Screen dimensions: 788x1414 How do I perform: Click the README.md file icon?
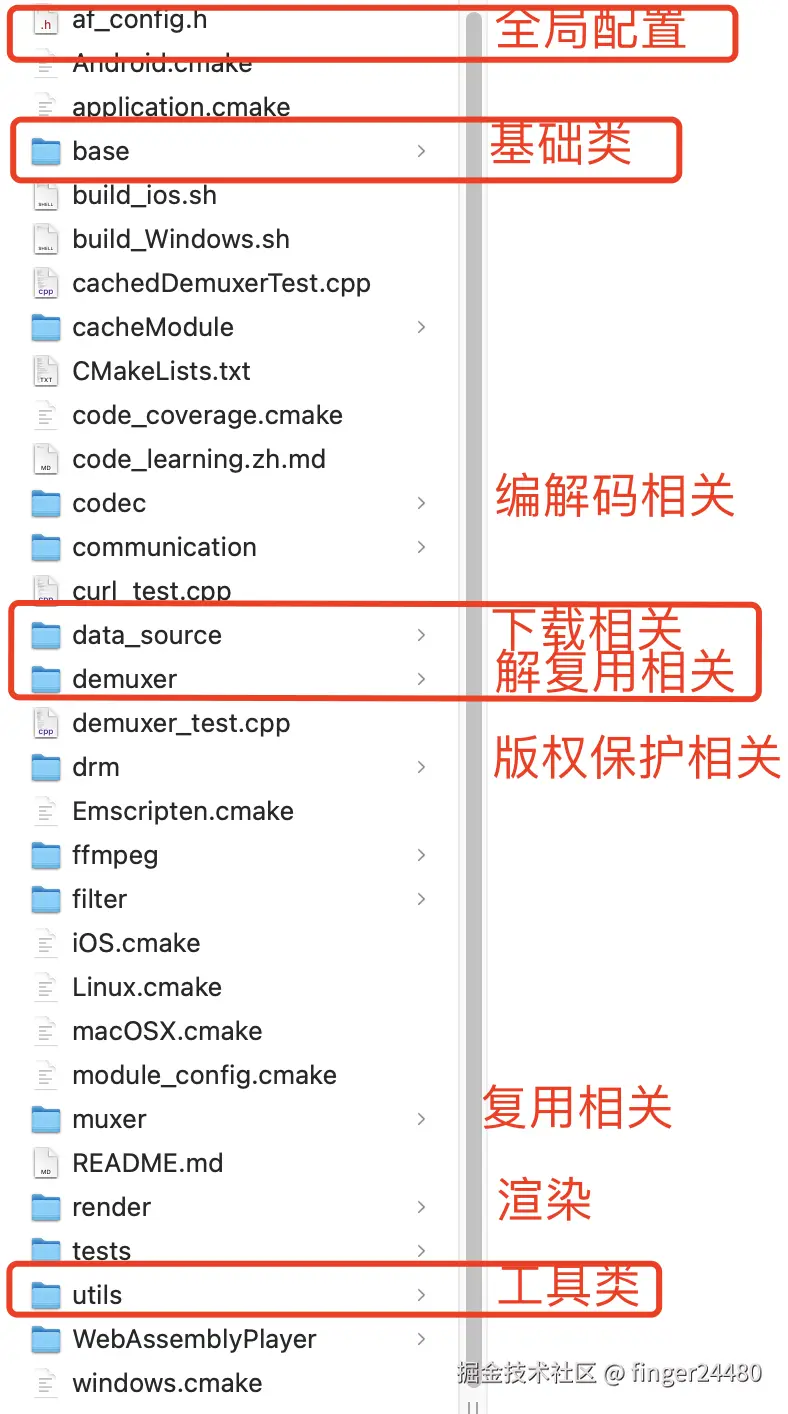(46, 1163)
